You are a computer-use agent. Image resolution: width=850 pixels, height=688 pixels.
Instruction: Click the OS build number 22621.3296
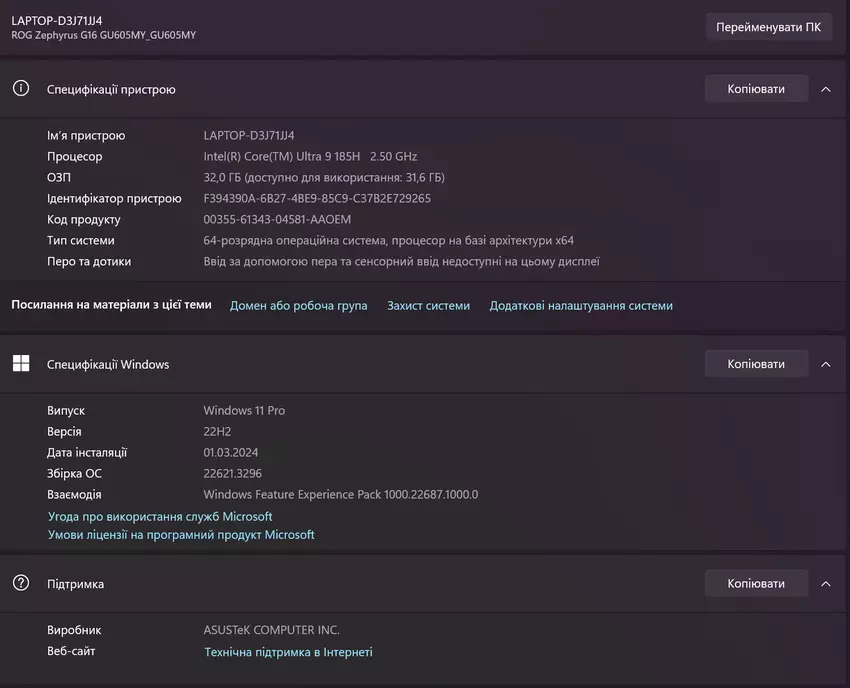232,473
